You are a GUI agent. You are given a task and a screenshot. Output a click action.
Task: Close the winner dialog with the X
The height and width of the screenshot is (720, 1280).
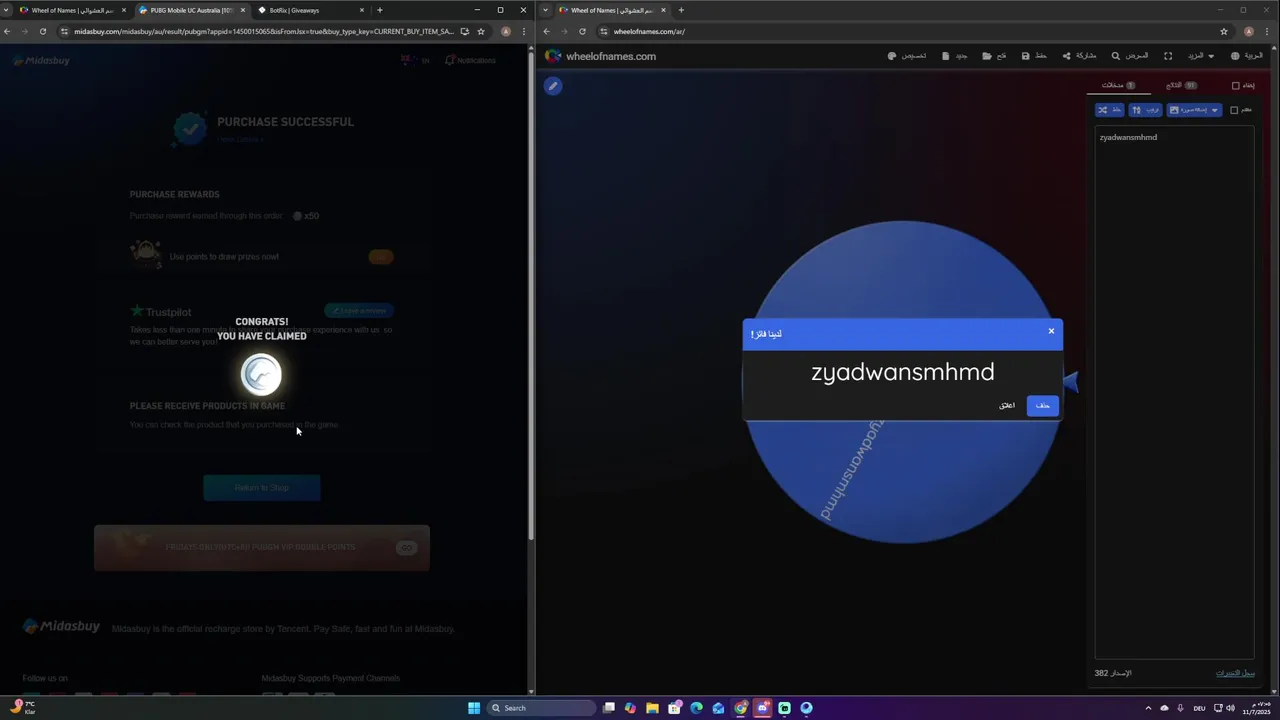click(1051, 331)
